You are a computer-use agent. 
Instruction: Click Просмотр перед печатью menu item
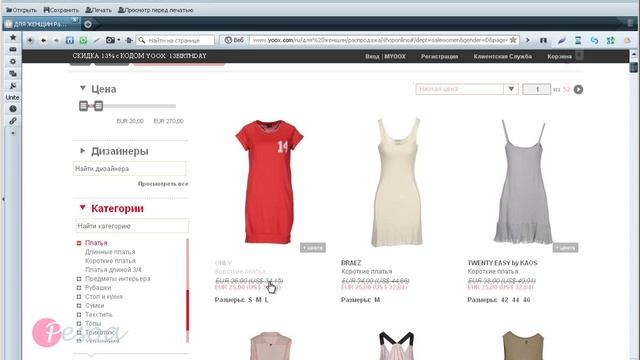click(156, 10)
